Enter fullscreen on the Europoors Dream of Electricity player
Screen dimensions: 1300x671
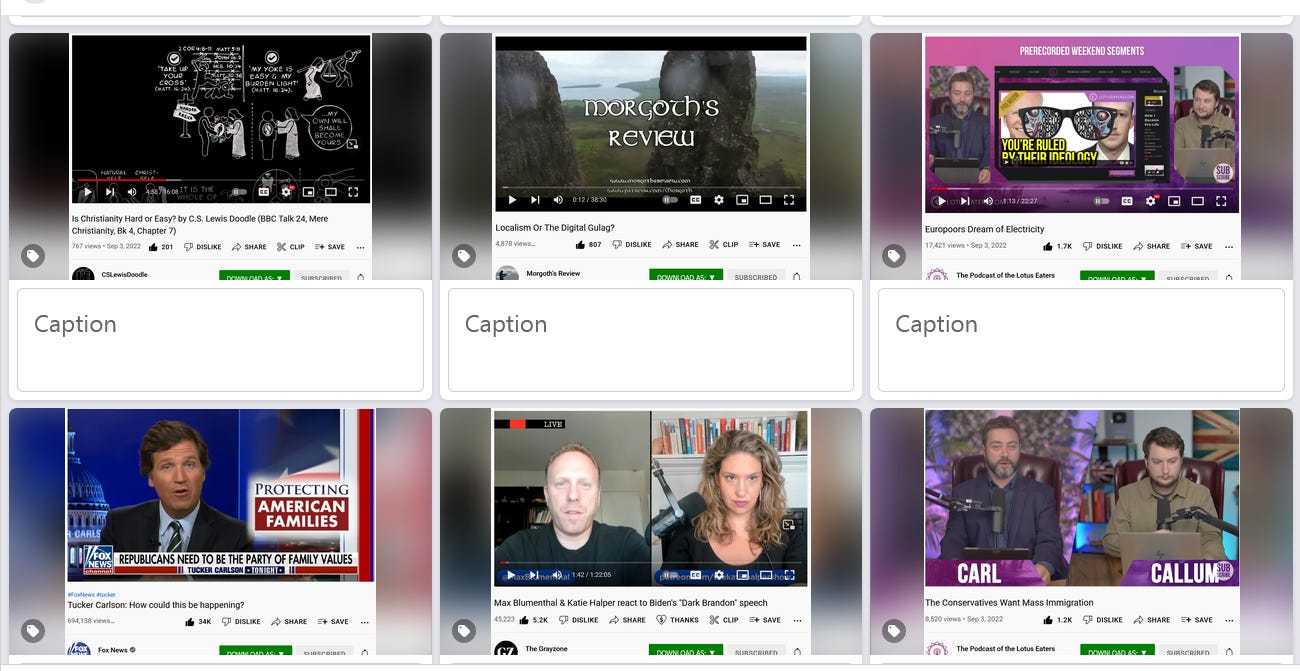coord(1221,201)
